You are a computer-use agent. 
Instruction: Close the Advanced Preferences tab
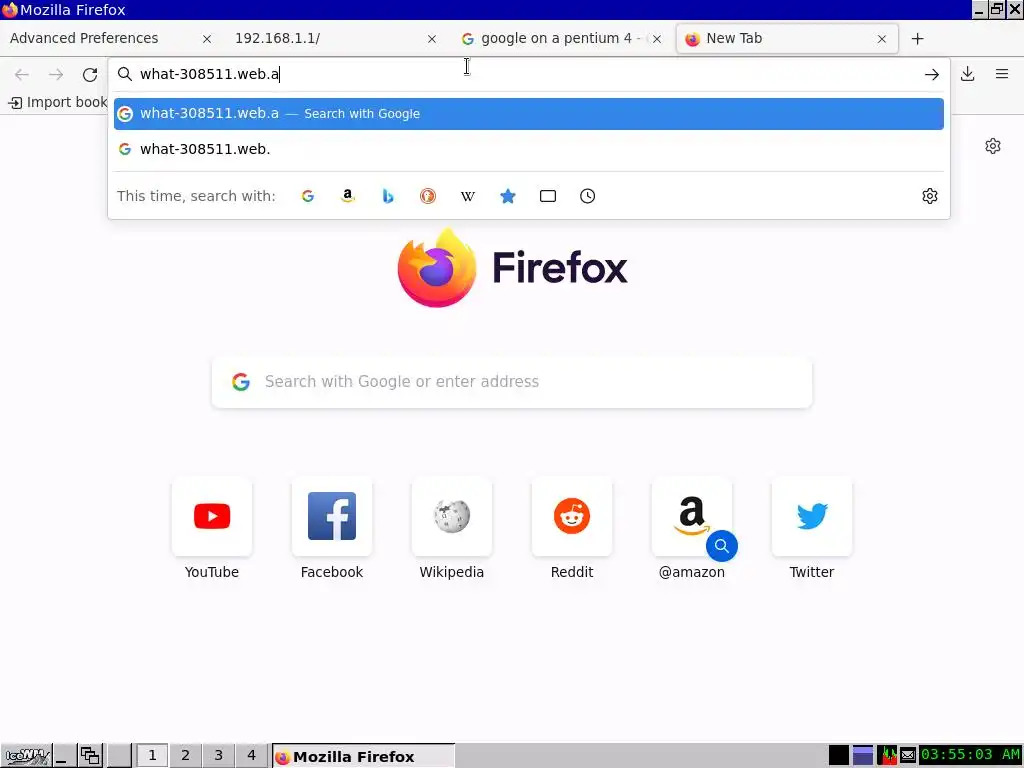point(207,39)
